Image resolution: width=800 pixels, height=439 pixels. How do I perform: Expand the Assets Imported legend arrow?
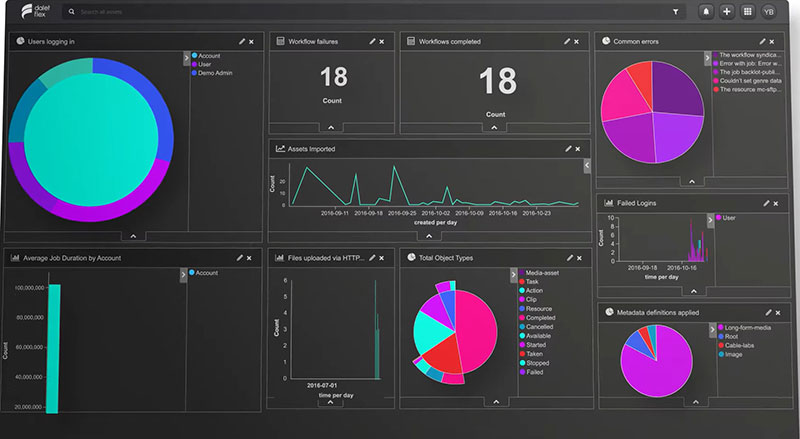tap(587, 165)
